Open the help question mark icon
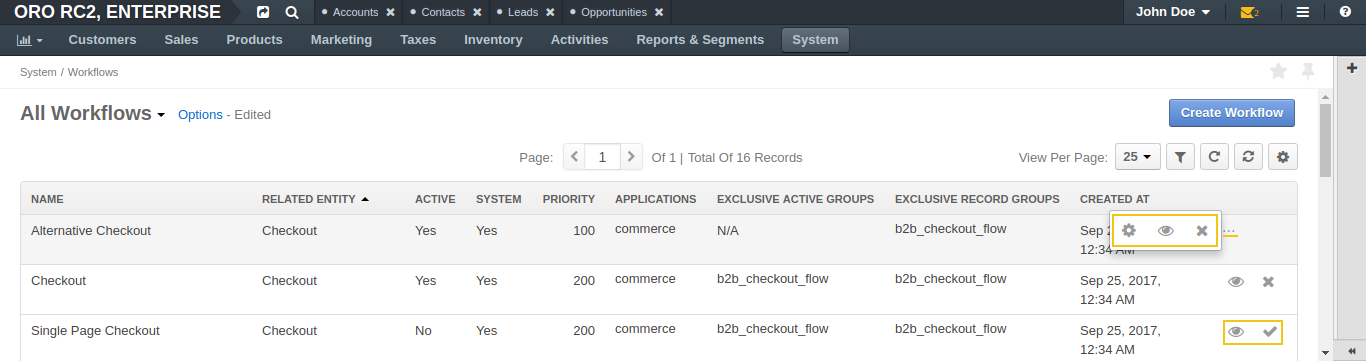The image size is (1366, 361). pos(1345,13)
